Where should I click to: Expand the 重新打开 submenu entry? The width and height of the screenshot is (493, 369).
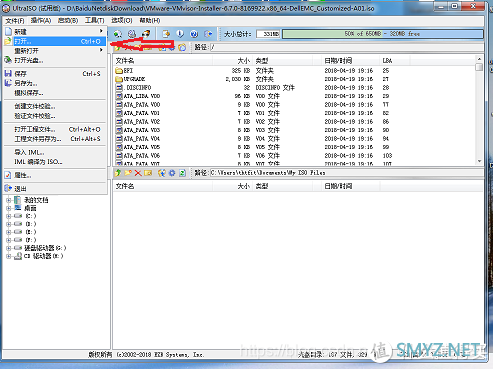(55, 51)
